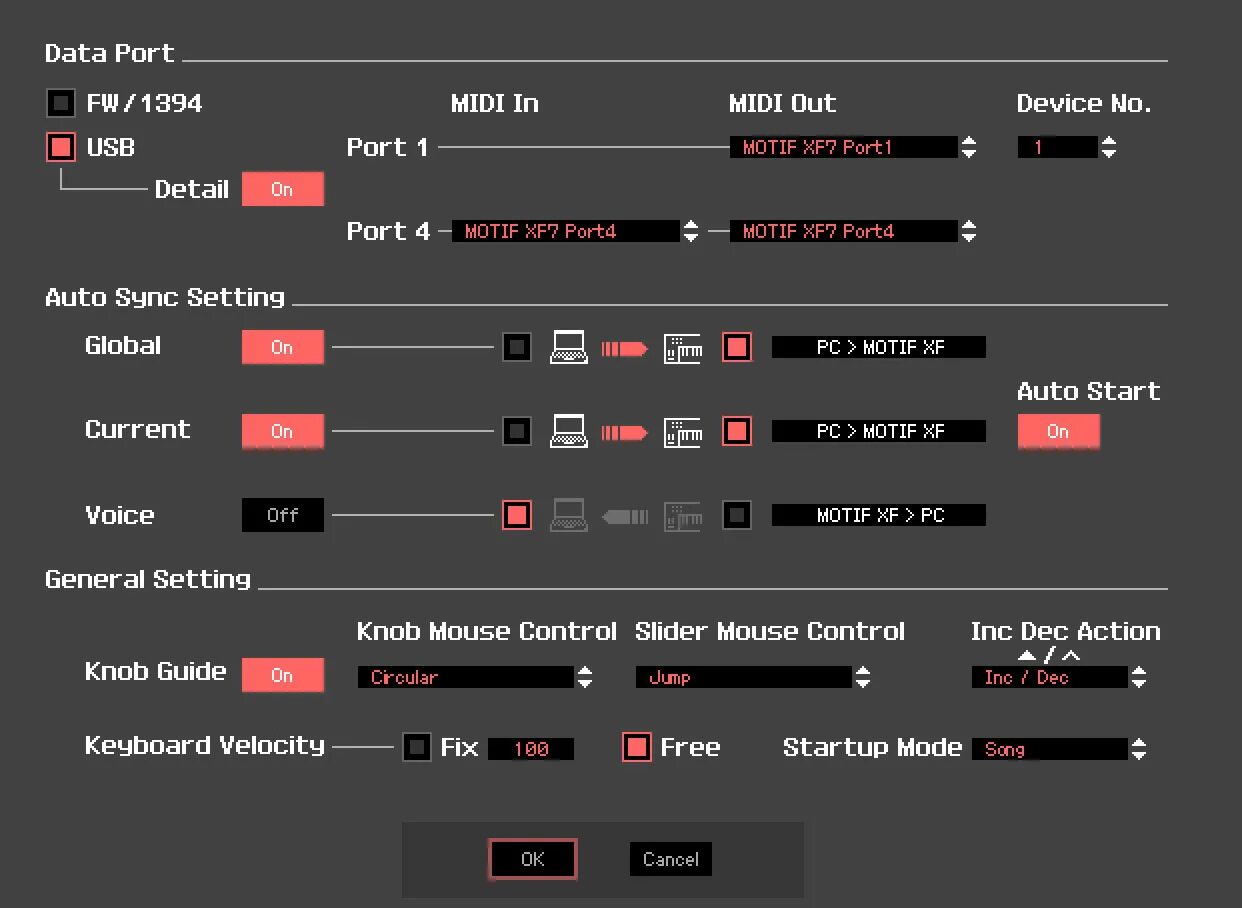Image resolution: width=1242 pixels, height=908 pixels.
Task: Open Inc Dec Action dropdown
Action: (1050, 677)
